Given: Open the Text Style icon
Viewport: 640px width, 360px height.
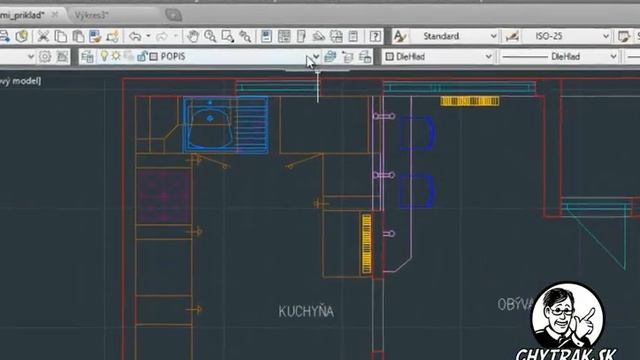Looking at the screenshot, I should click(400, 36).
